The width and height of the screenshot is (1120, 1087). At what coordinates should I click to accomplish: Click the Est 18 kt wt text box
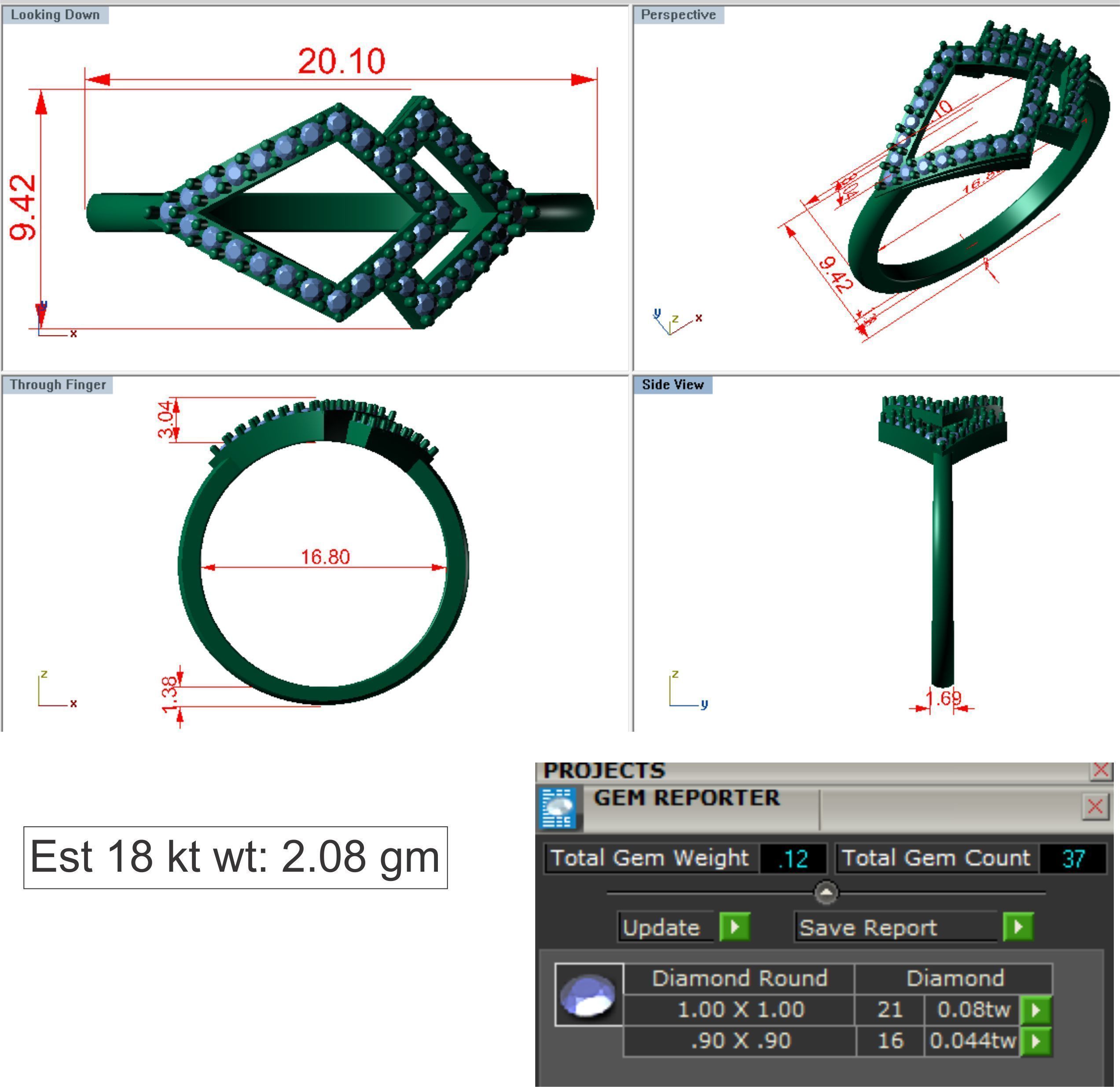[235, 857]
